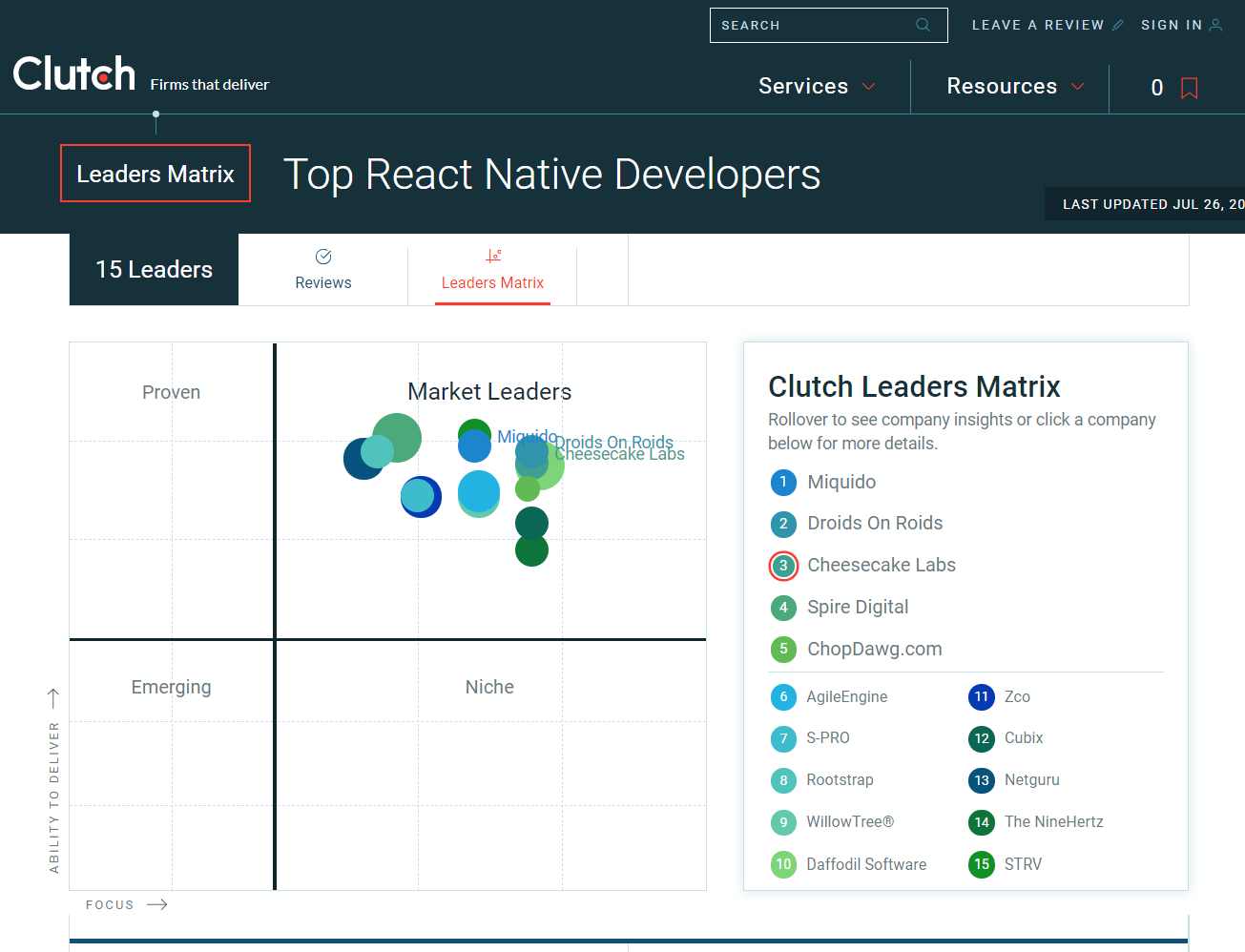
Task: Click Leave a Review link
Action: (1038, 25)
